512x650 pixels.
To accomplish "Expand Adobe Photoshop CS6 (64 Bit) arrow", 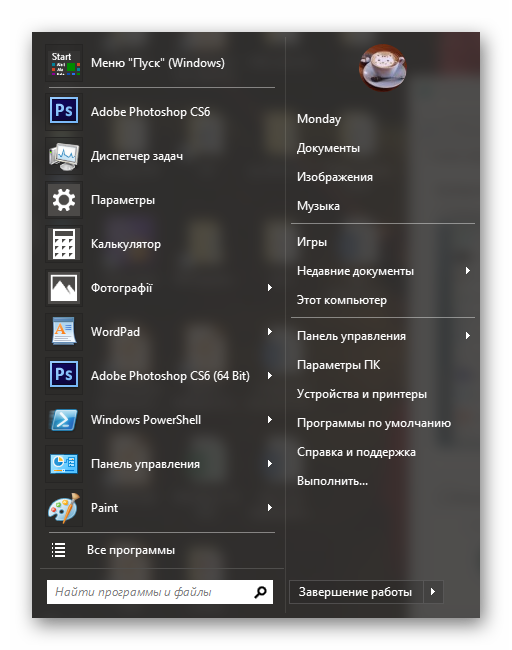I will pyautogui.click(x=270, y=376).
